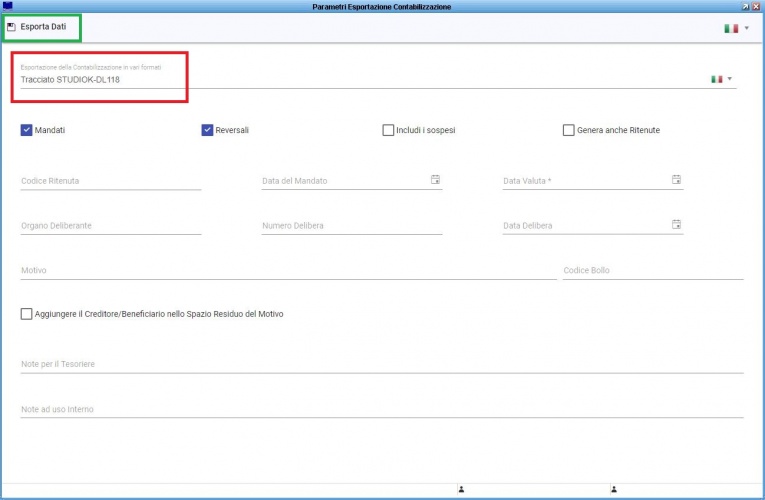This screenshot has width=765, height=500.
Task: Focus the Note per il Tesoriere field
Action: pyautogui.click(x=382, y=364)
